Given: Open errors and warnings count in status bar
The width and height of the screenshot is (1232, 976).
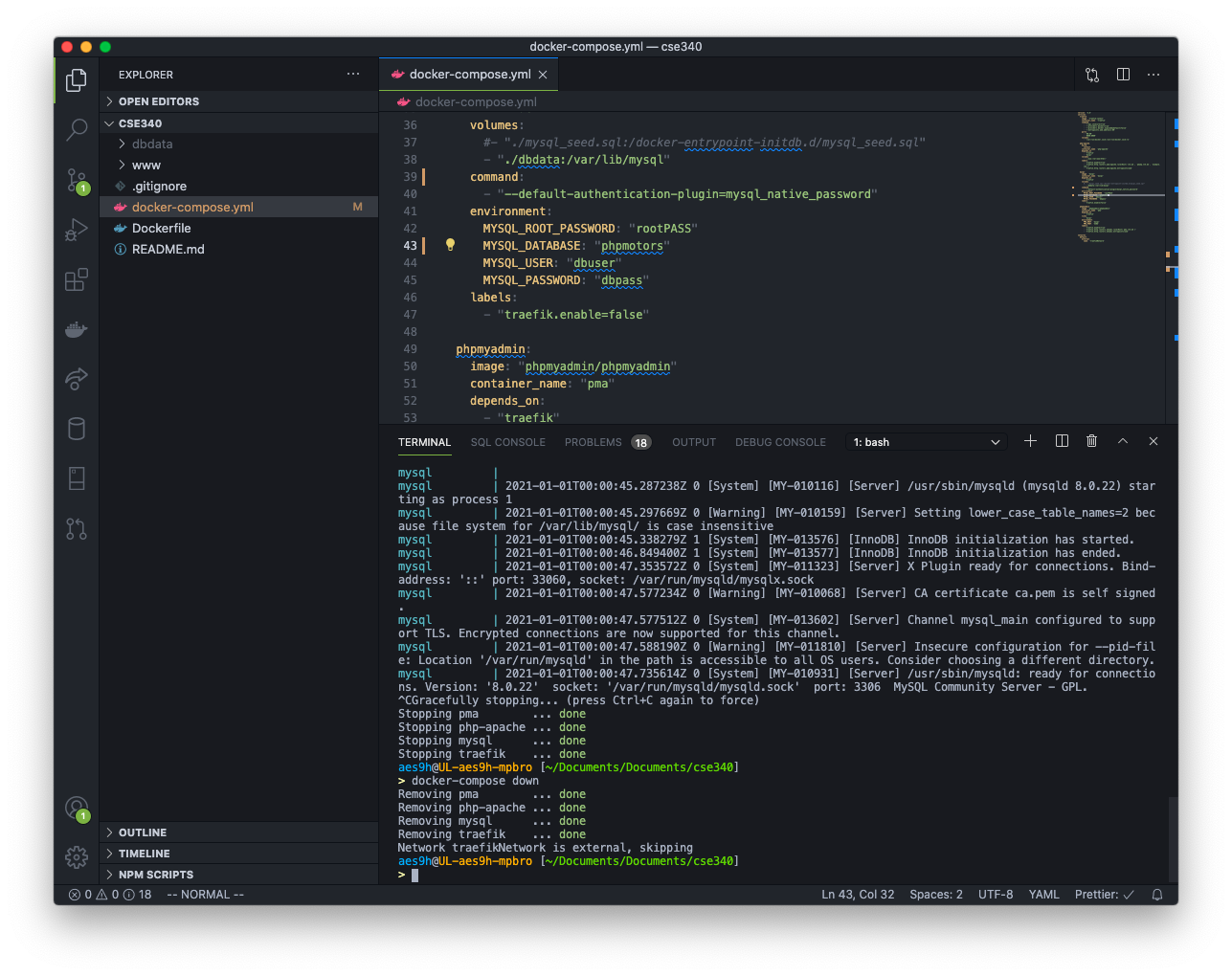Looking at the screenshot, I should (110, 895).
